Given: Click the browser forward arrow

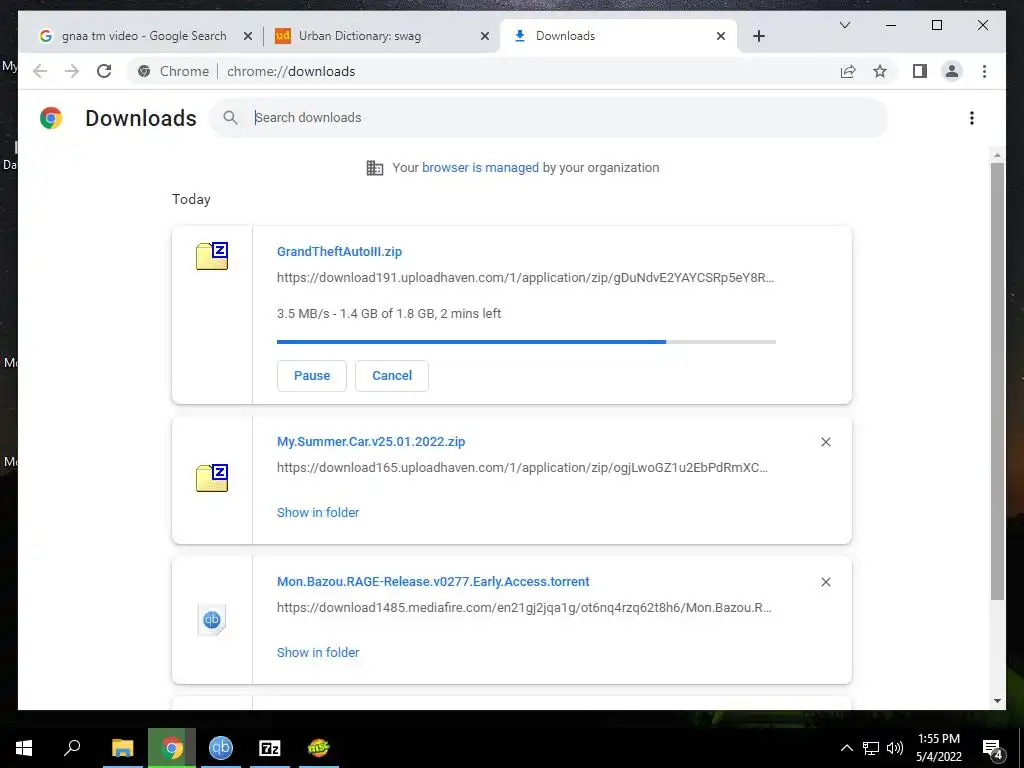Looking at the screenshot, I should click(72, 71).
